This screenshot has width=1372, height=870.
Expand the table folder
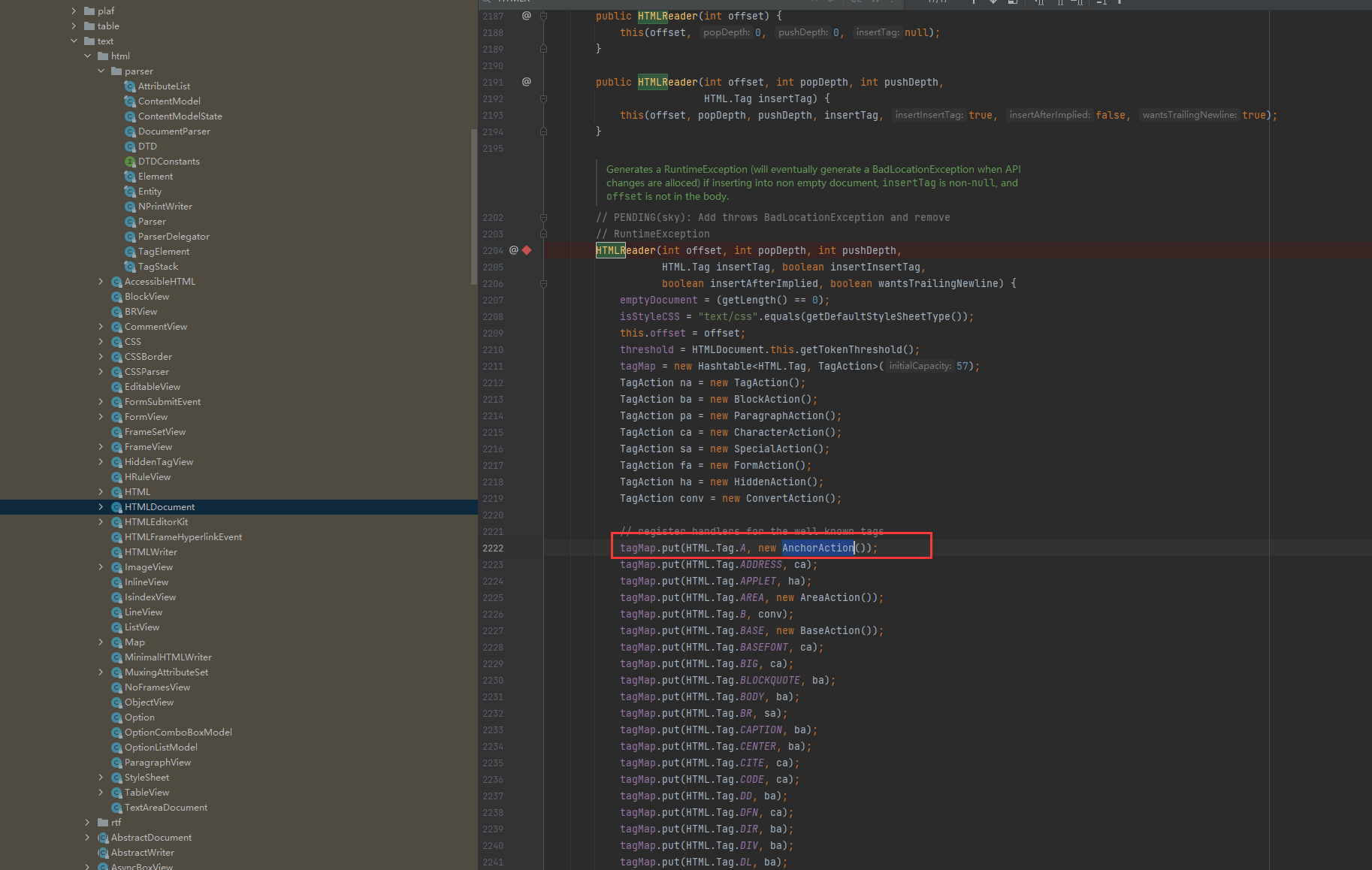[x=74, y=26]
